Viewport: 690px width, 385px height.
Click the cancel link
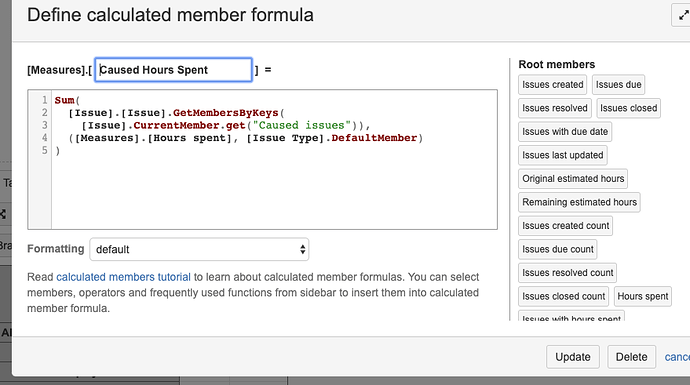pyautogui.click(x=677, y=357)
